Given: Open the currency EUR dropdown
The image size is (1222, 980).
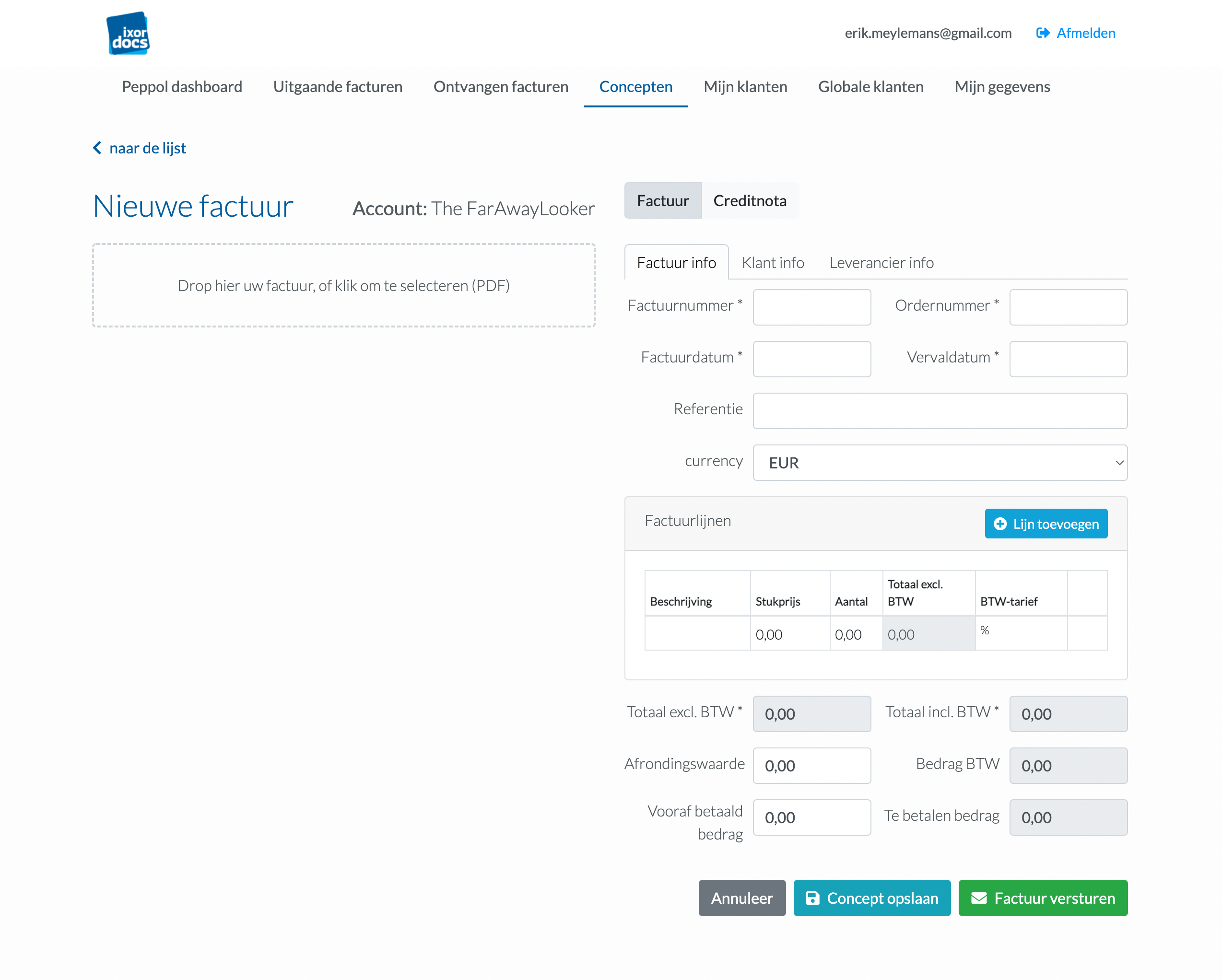Looking at the screenshot, I should tap(940, 463).
